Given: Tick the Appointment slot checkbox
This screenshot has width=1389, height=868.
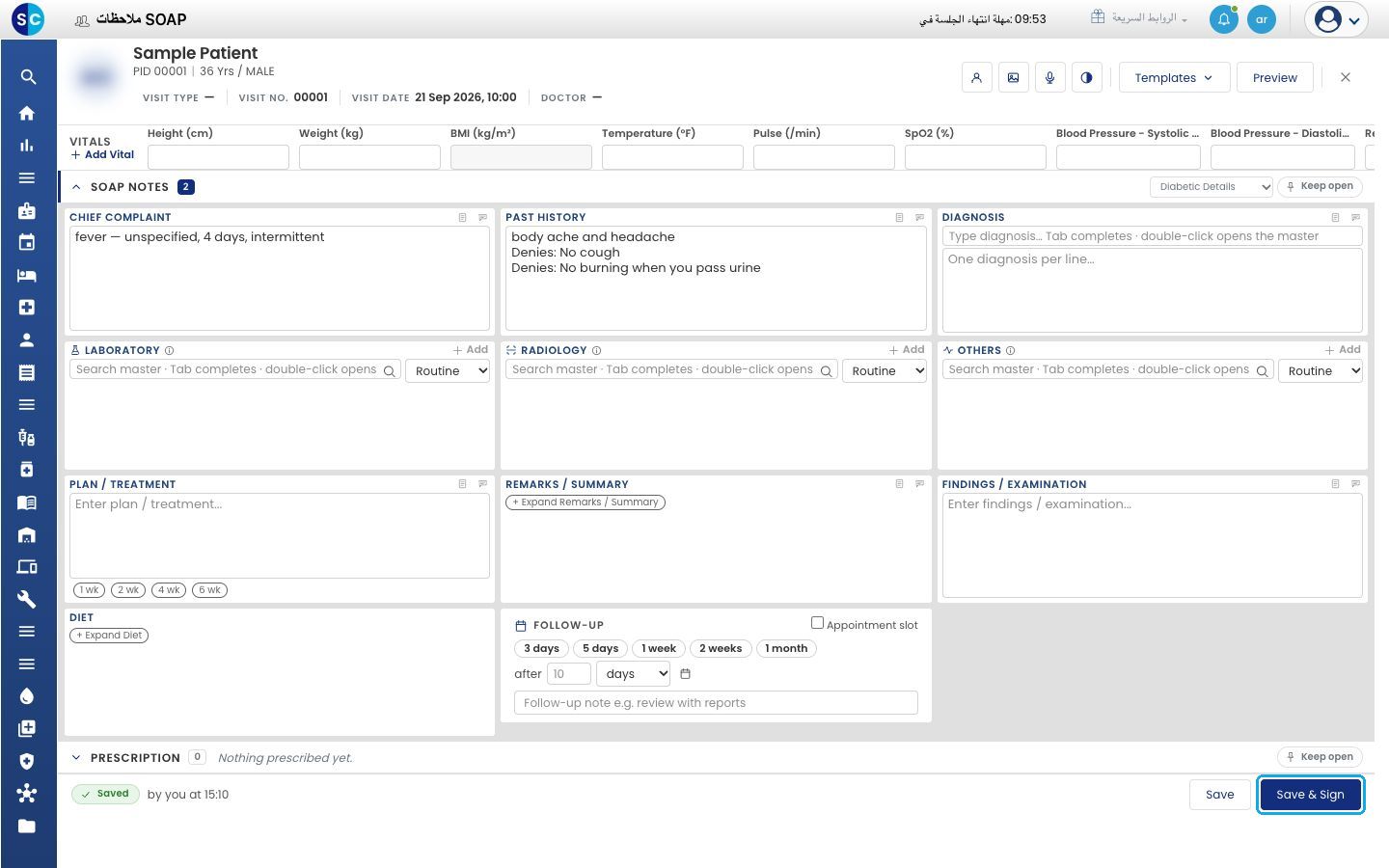Looking at the screenshot, I should 817,623.
